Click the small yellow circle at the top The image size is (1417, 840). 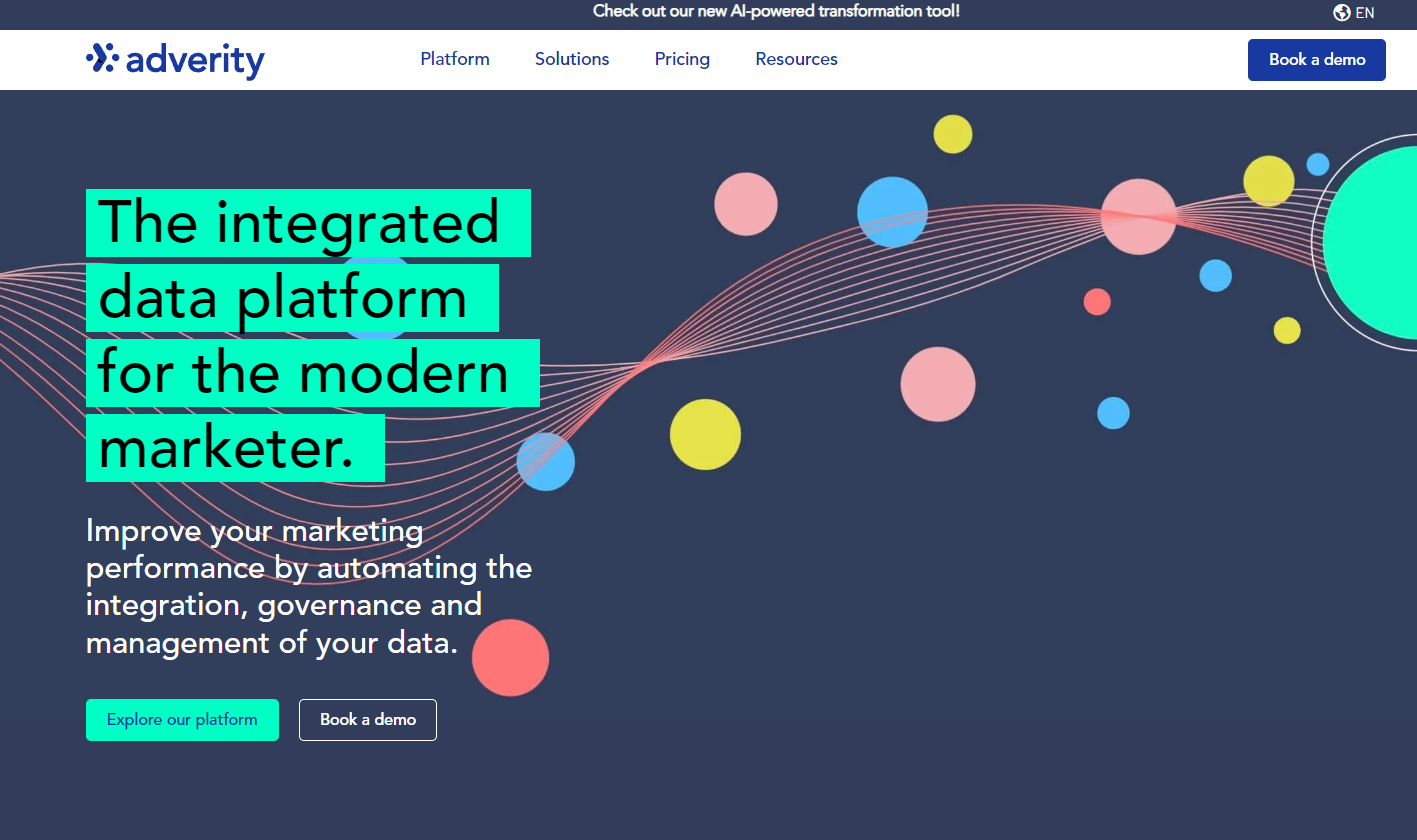click(952, 134)
